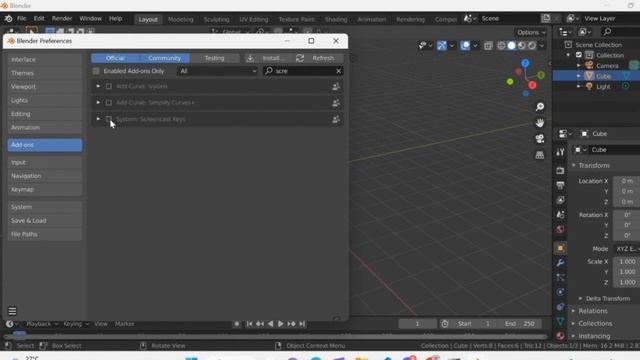The width and height of the screenshot is (640, 360).
Task: Open the Render menu
Action: [x=62, y=18]
